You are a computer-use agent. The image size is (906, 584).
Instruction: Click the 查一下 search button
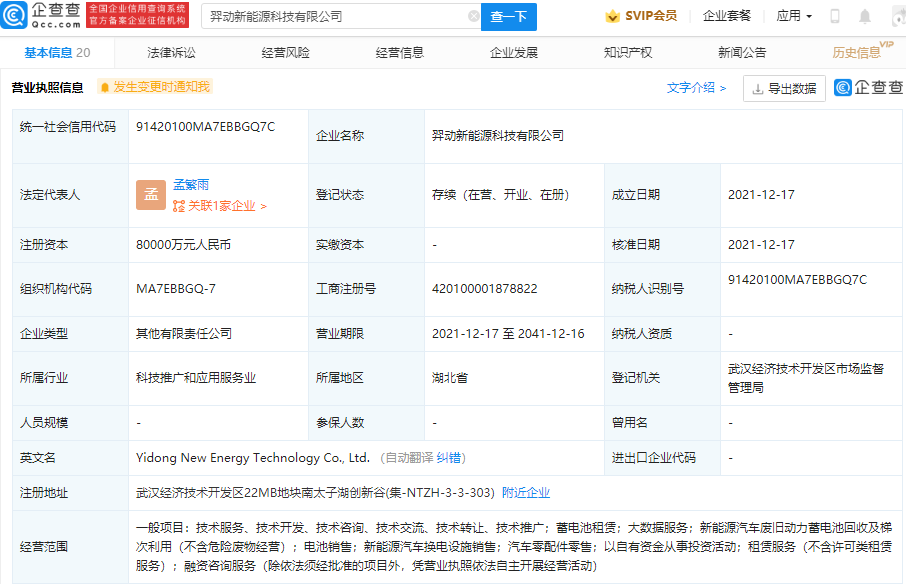tap(509, 17)
